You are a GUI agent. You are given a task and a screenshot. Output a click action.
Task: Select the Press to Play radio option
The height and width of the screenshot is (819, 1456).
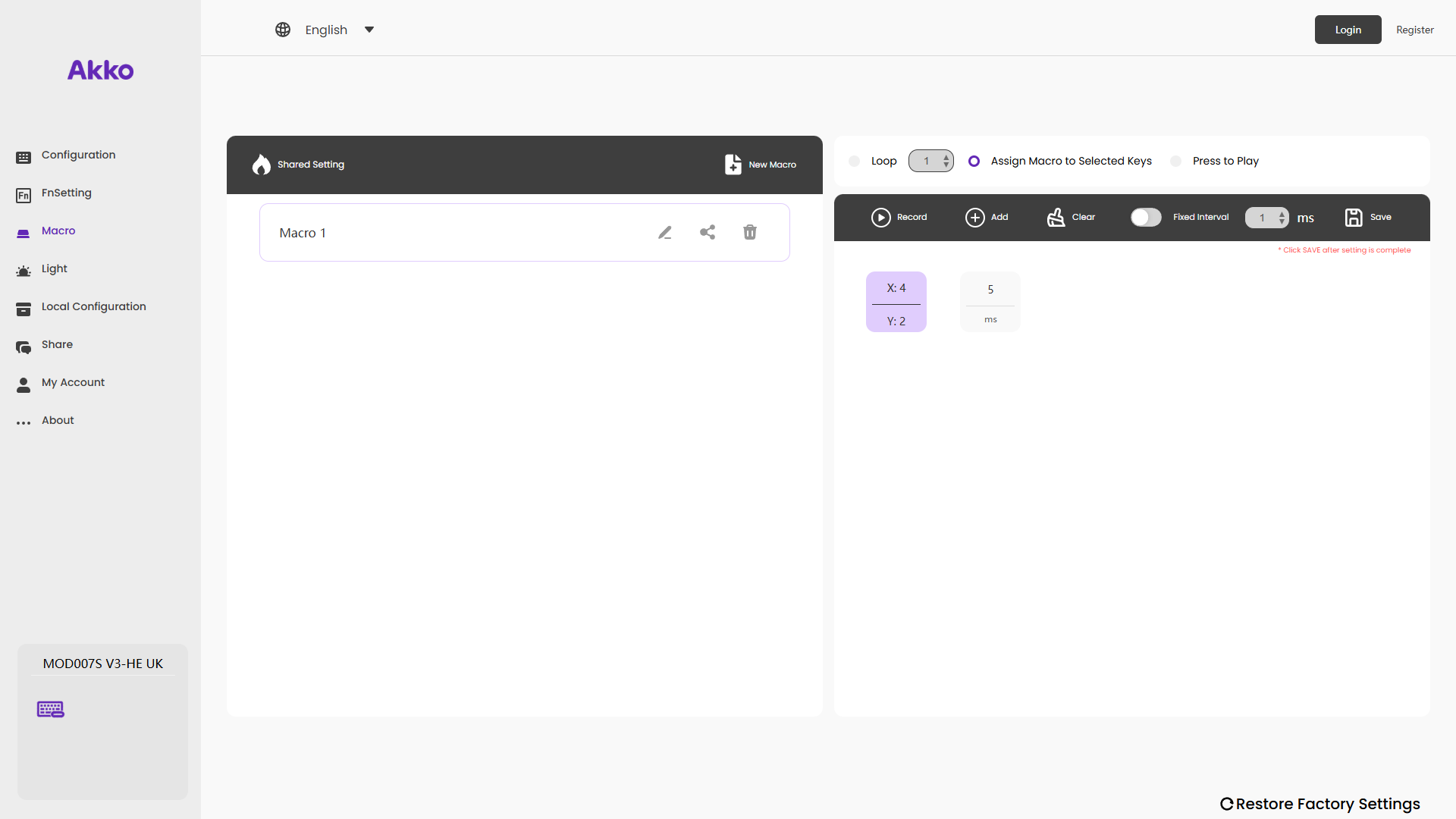point(1176,162)
